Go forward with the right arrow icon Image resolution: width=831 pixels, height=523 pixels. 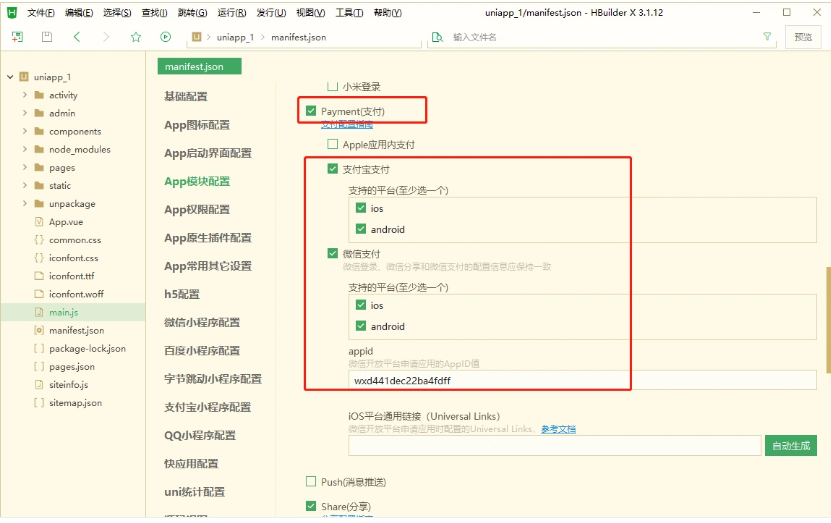pos(106,37)
